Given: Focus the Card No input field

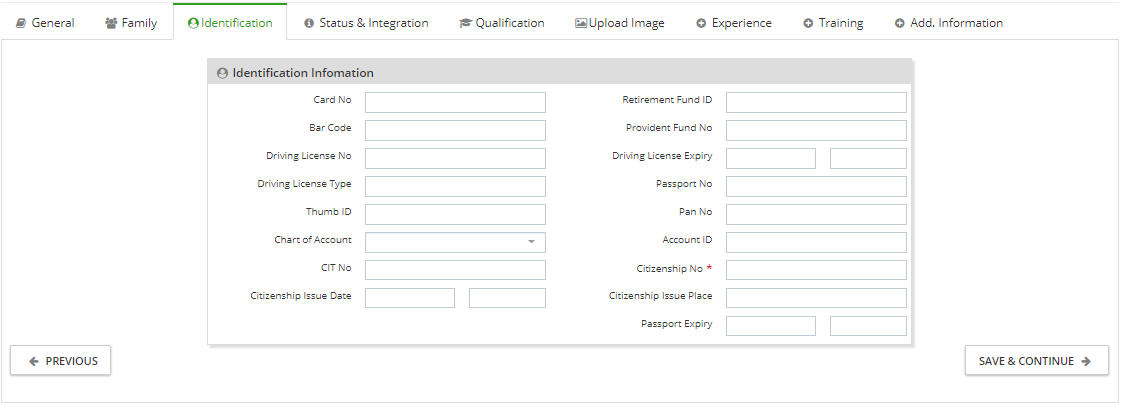Looking at the screenshot, I should (x=455, y=103).
